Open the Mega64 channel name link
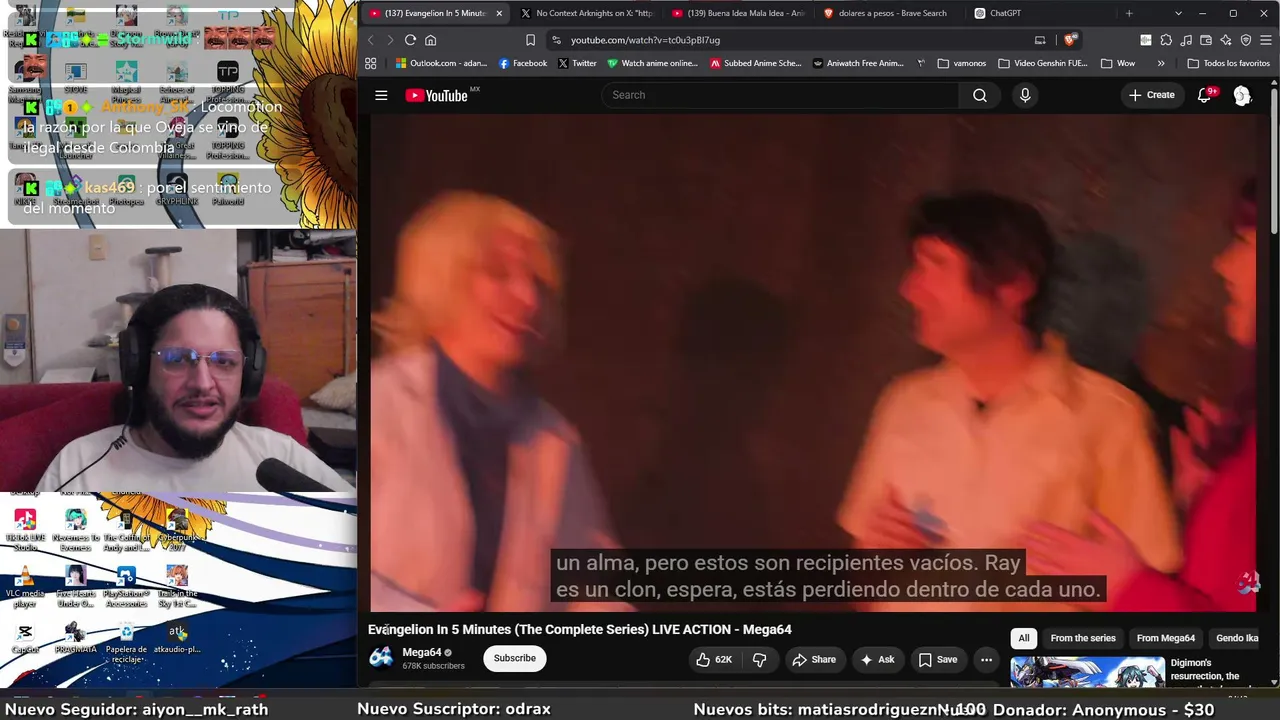This screenshot has width=1280, height=720. point(421,652)
